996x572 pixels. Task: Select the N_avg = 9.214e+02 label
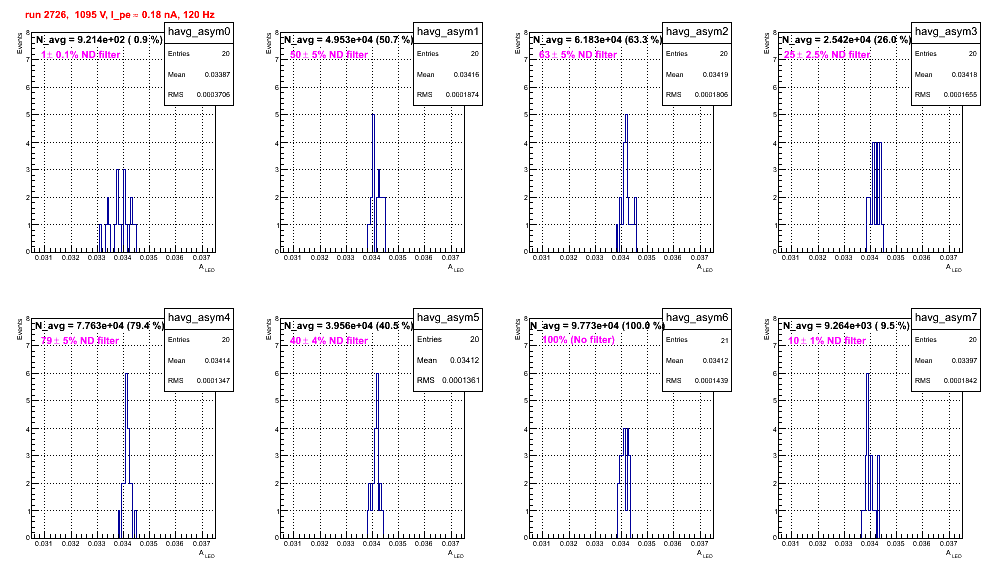pyautogui.click(x=98, y=40)
